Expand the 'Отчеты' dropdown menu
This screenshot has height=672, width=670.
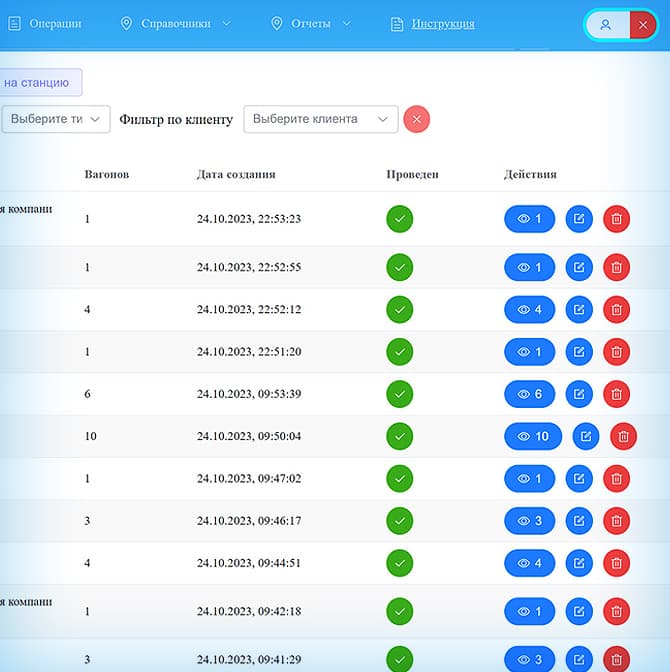point(311,24)
